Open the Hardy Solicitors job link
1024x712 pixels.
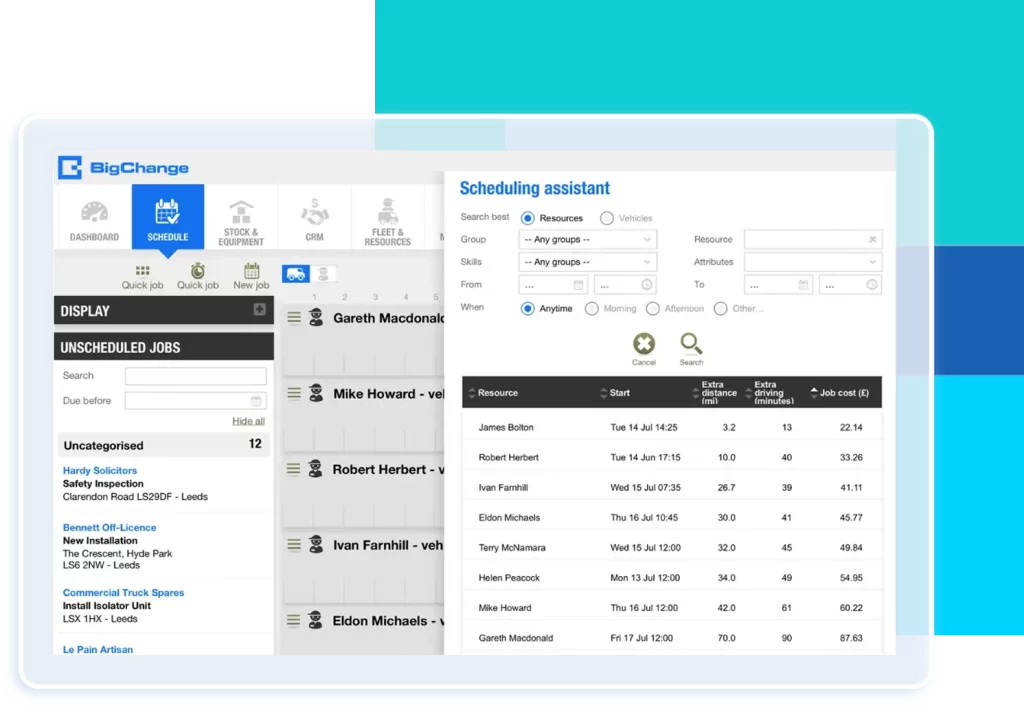coord(99,470)
